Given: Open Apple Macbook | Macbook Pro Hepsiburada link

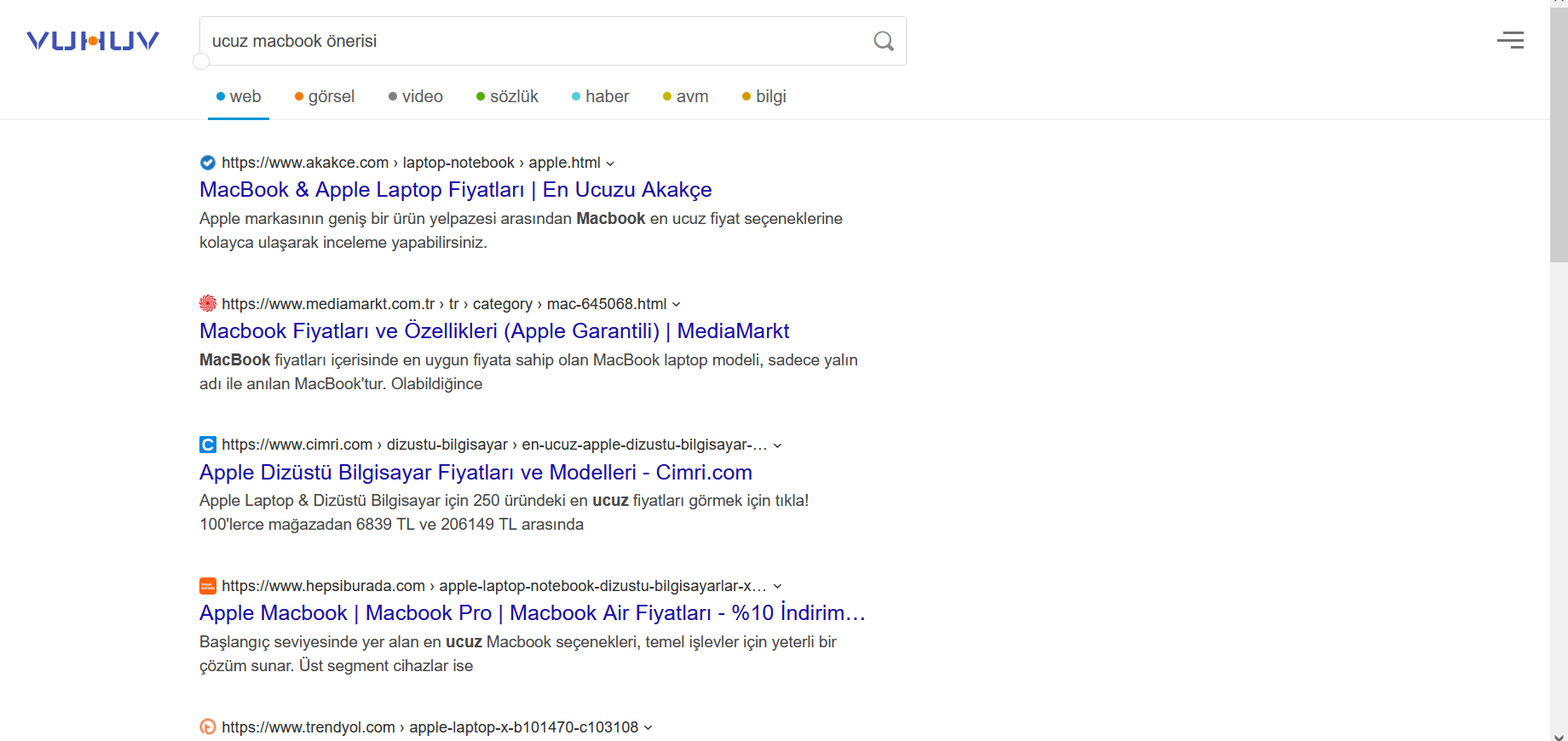Looking at the screenshot, I should [533, 613].
